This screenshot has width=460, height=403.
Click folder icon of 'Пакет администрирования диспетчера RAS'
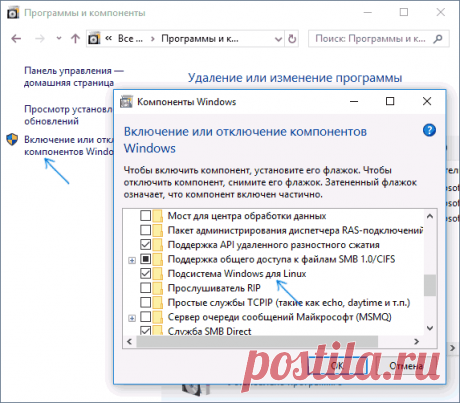pyautogui.click(x=158, y=230)
